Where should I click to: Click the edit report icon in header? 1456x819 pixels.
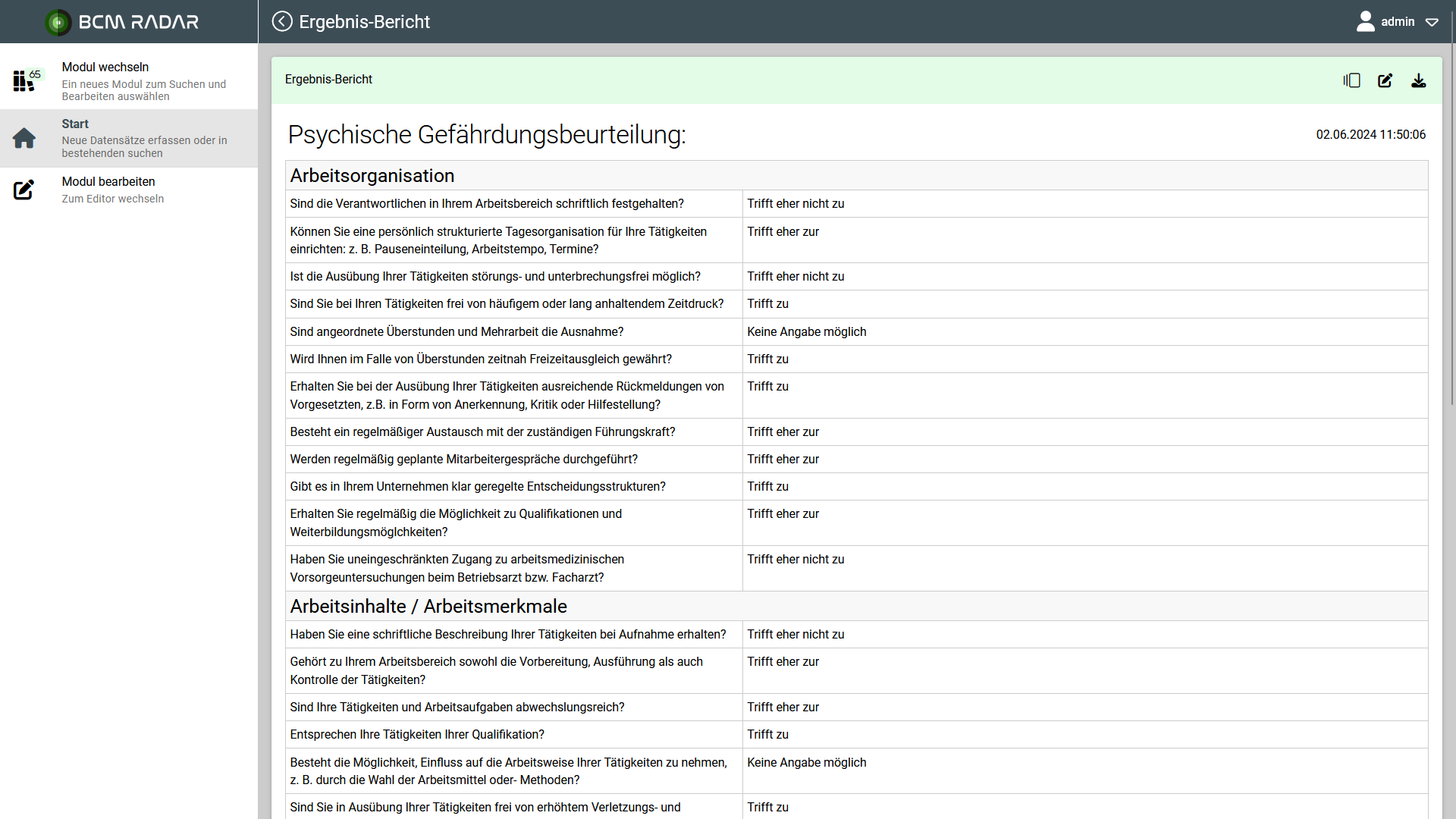click(x=1385, y=80)
